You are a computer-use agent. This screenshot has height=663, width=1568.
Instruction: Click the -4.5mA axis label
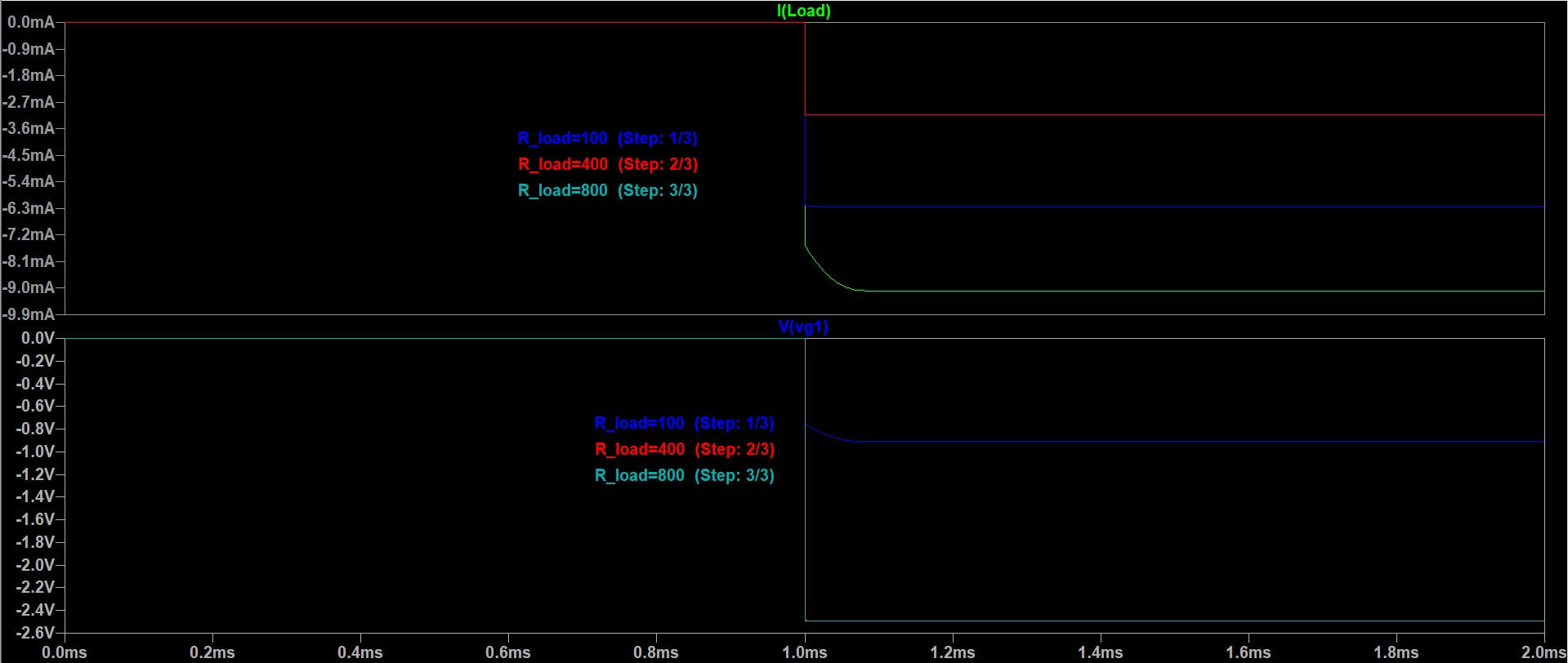coord(29,155)
